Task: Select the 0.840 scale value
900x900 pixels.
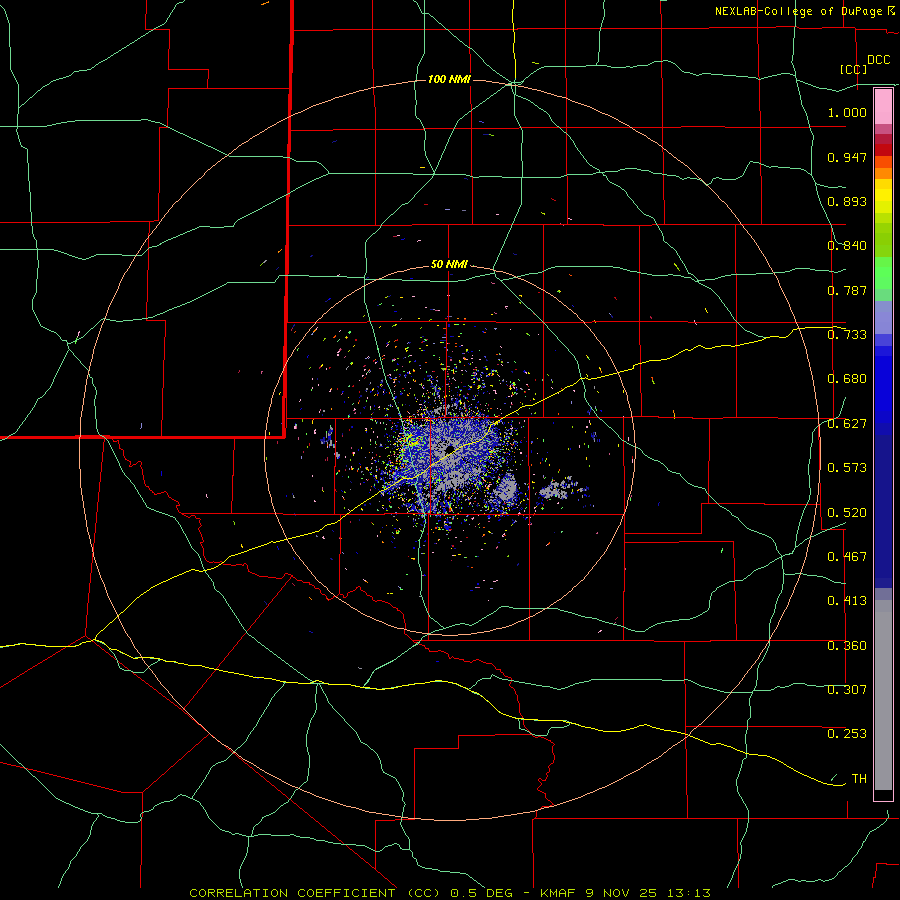Action: 847,246
